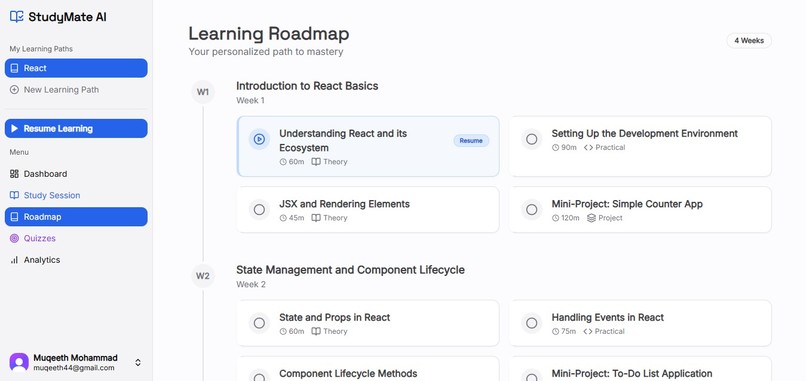Click State Management and Component Lifecycle heading
This screenshot has height=381, width=806.
(350, 270)
